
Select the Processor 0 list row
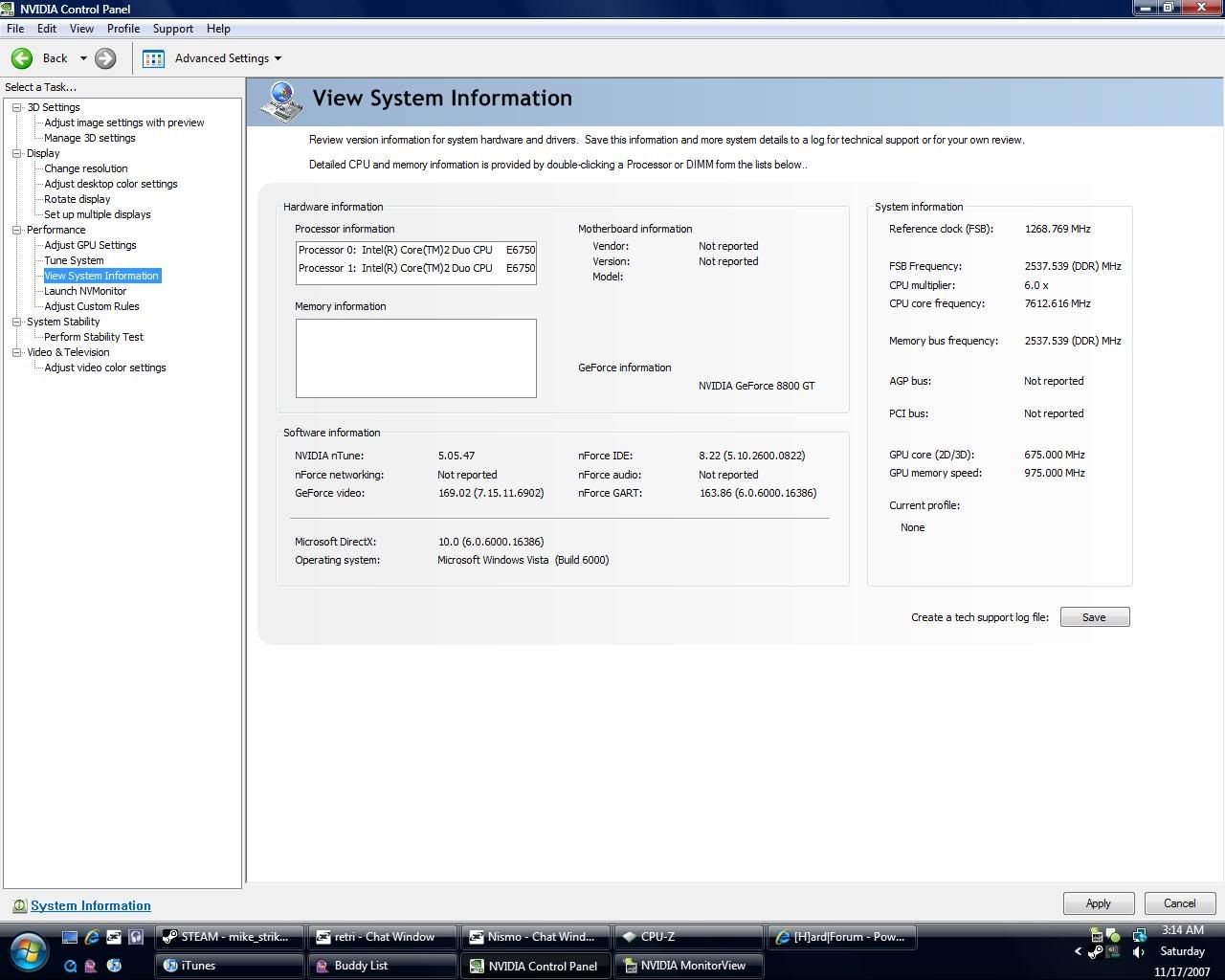click(x=416, y=250)
